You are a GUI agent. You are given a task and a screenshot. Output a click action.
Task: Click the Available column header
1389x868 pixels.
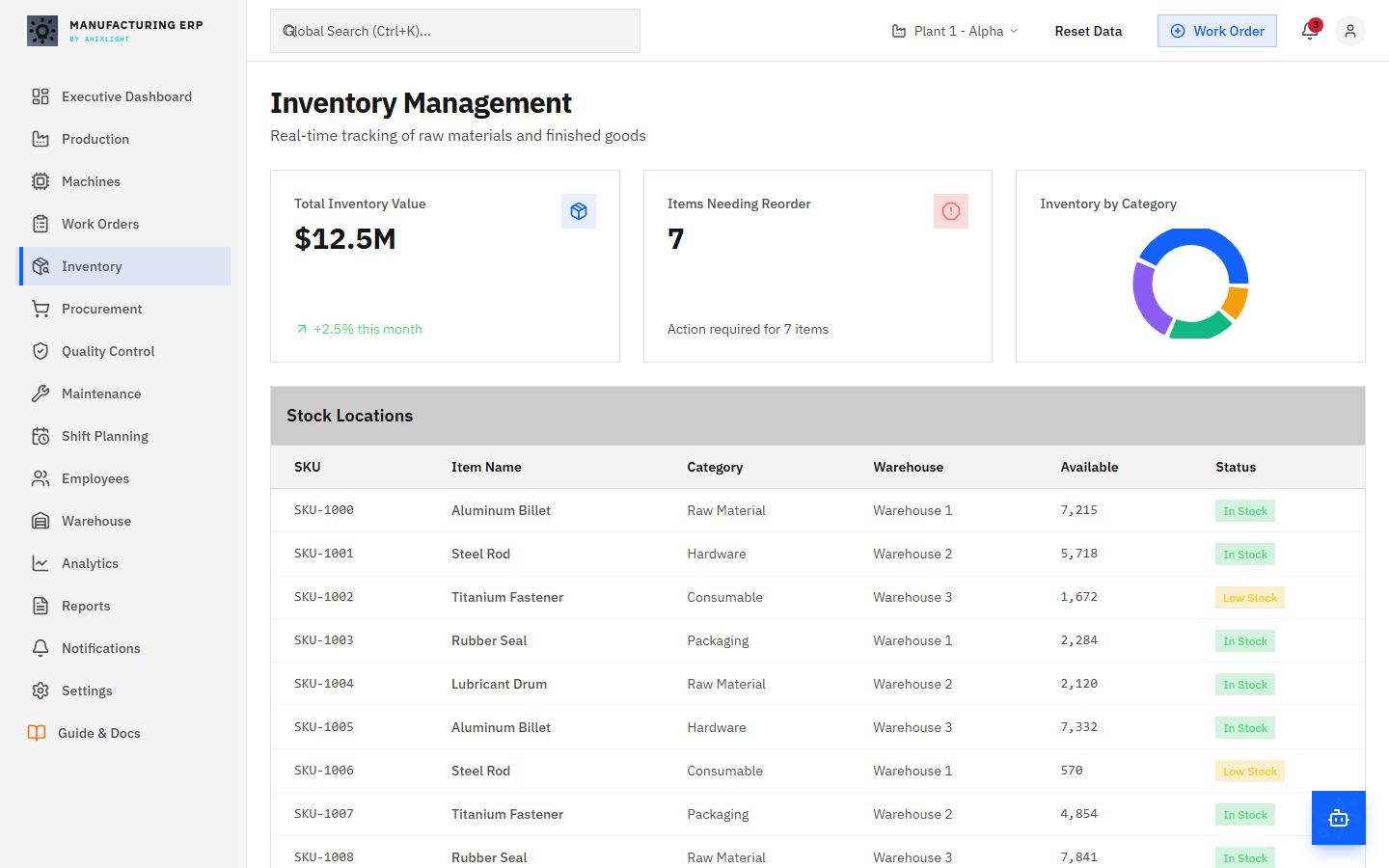(x=1089, y=467)
